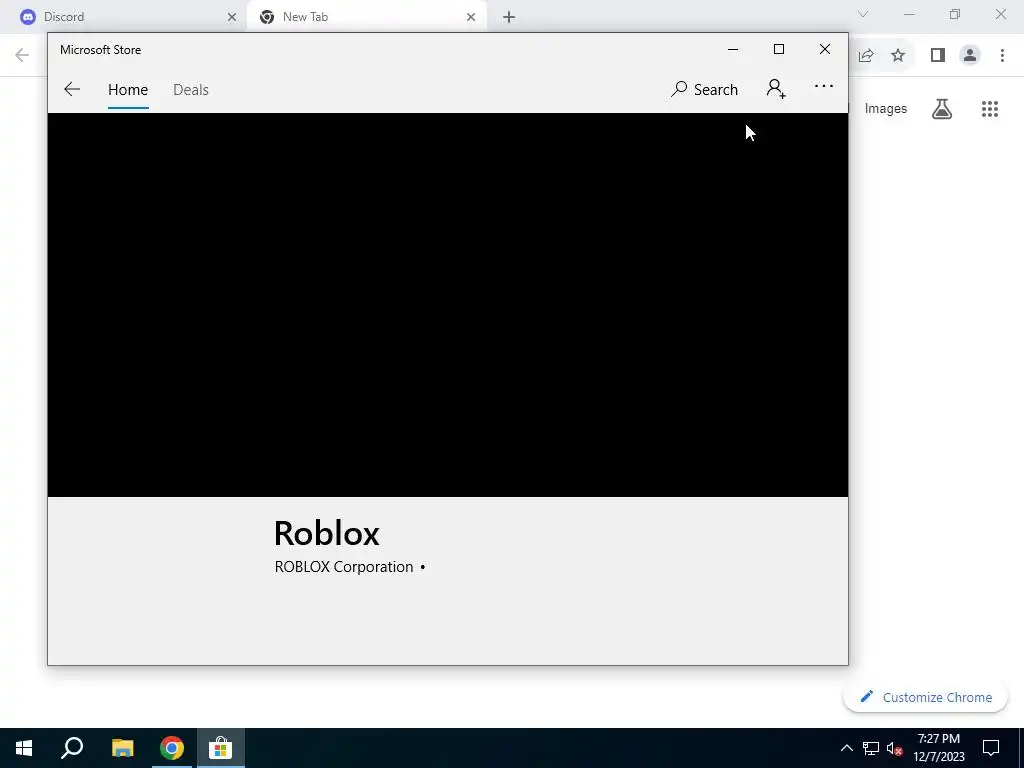Open the Windows Start menu
This screenshot has height=768, width=1024.
click(x=24, y=748)
